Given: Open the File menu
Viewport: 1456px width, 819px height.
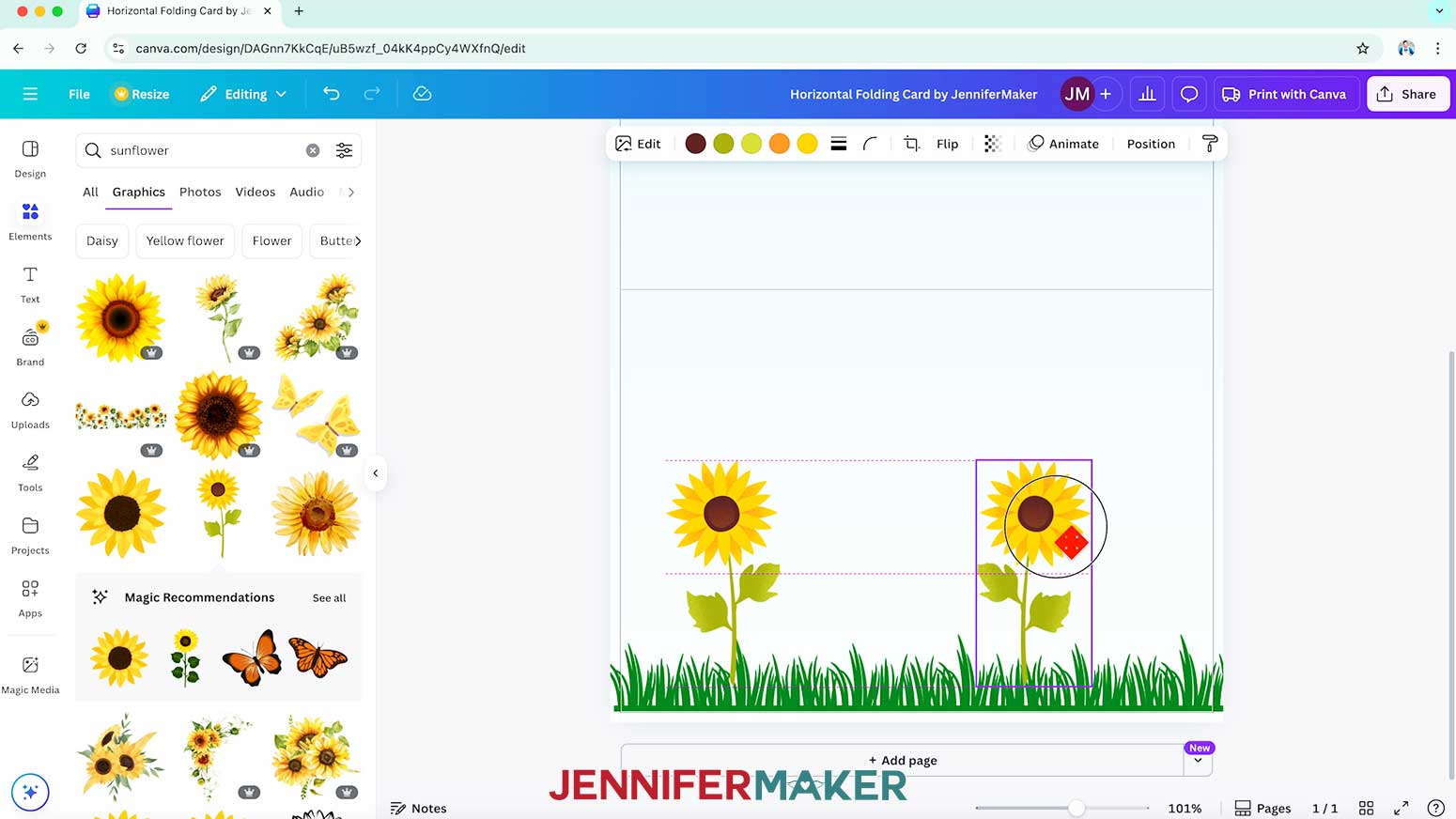Looking at the screenshot, I should tap(79, 94).
